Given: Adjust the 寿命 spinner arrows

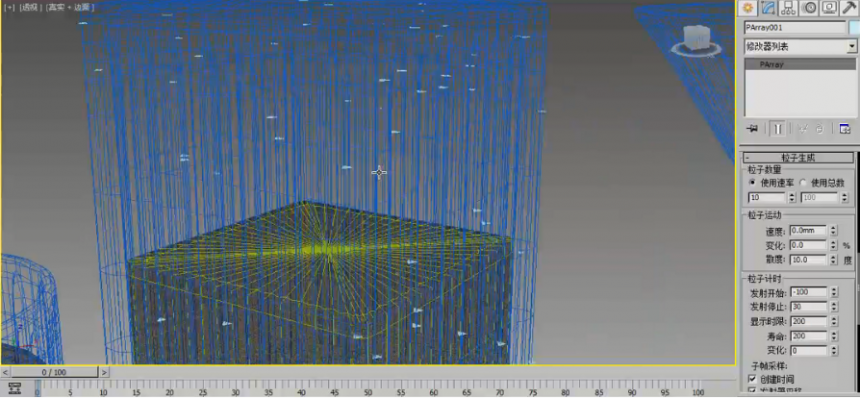Looking at the screenshot, I should click(834, 336).
